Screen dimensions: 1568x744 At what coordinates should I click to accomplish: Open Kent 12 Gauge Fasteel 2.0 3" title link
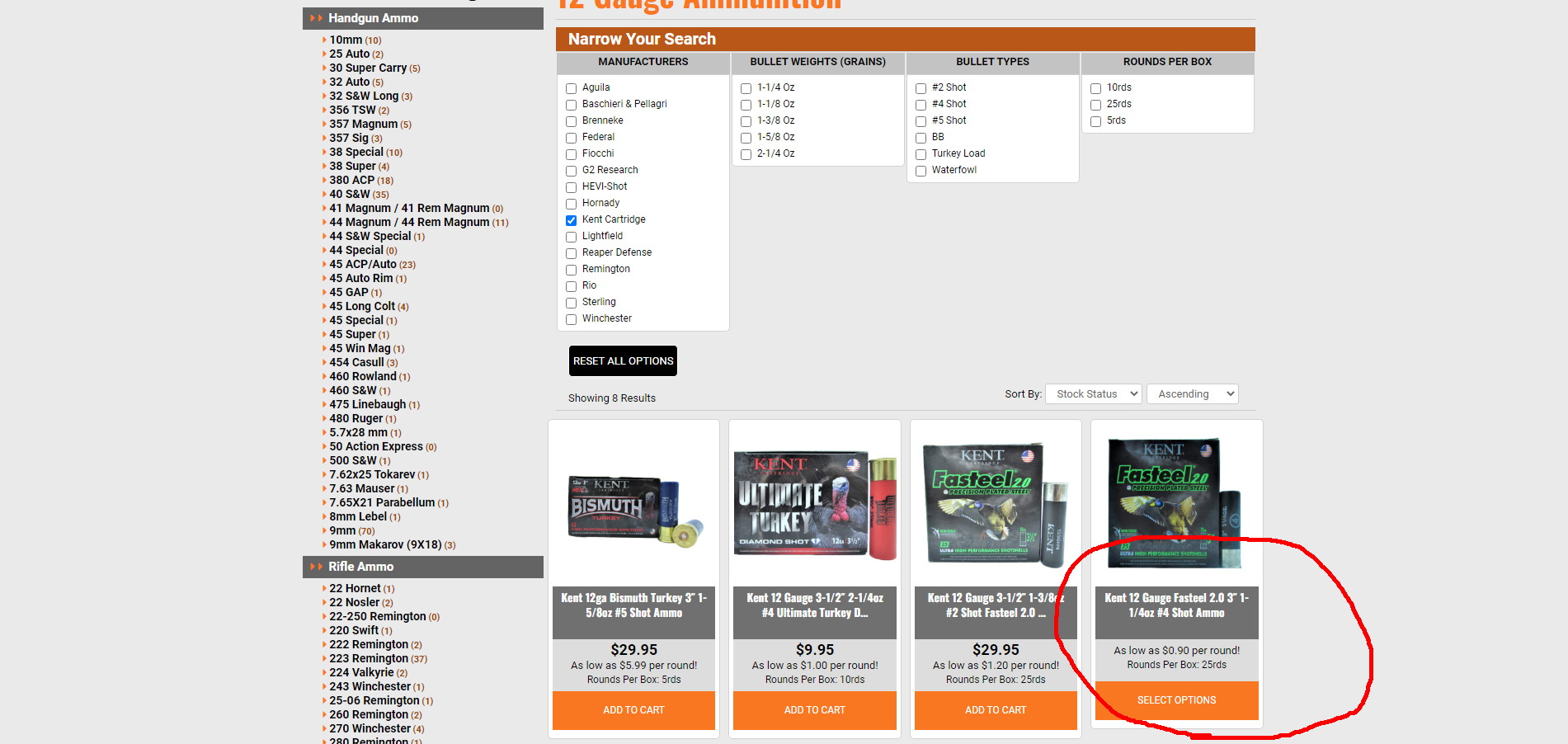(x=1177, y=605)
